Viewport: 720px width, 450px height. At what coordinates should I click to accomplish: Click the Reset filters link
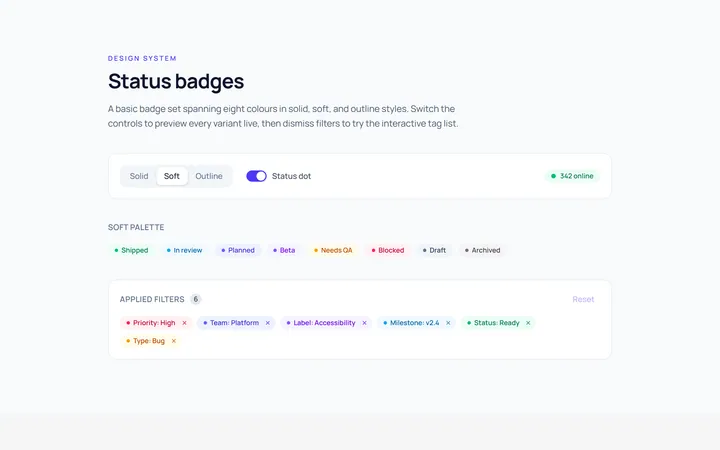click(583, 299)
